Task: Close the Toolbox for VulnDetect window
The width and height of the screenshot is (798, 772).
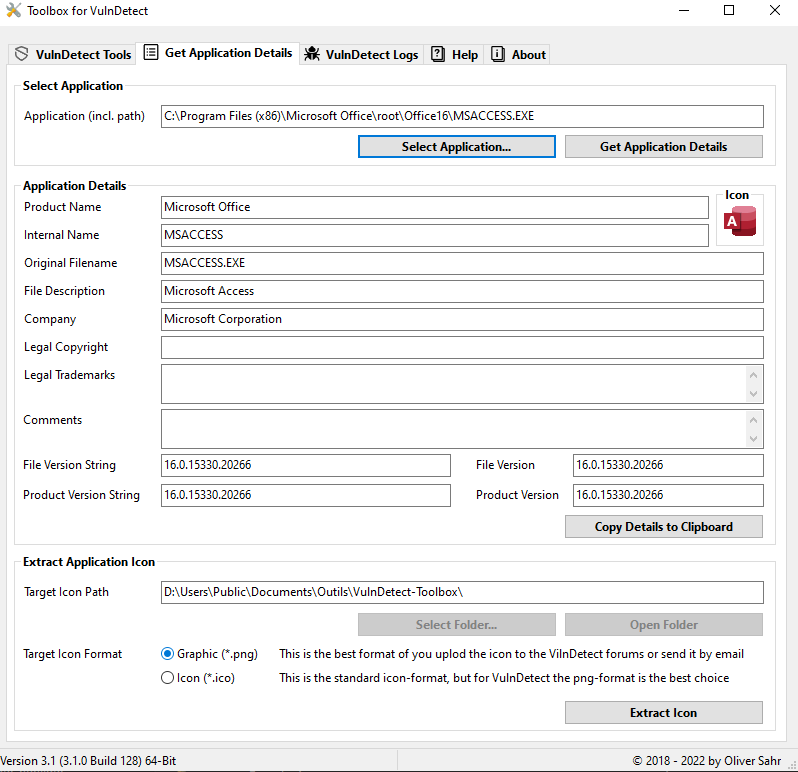Action: [775, 10]
